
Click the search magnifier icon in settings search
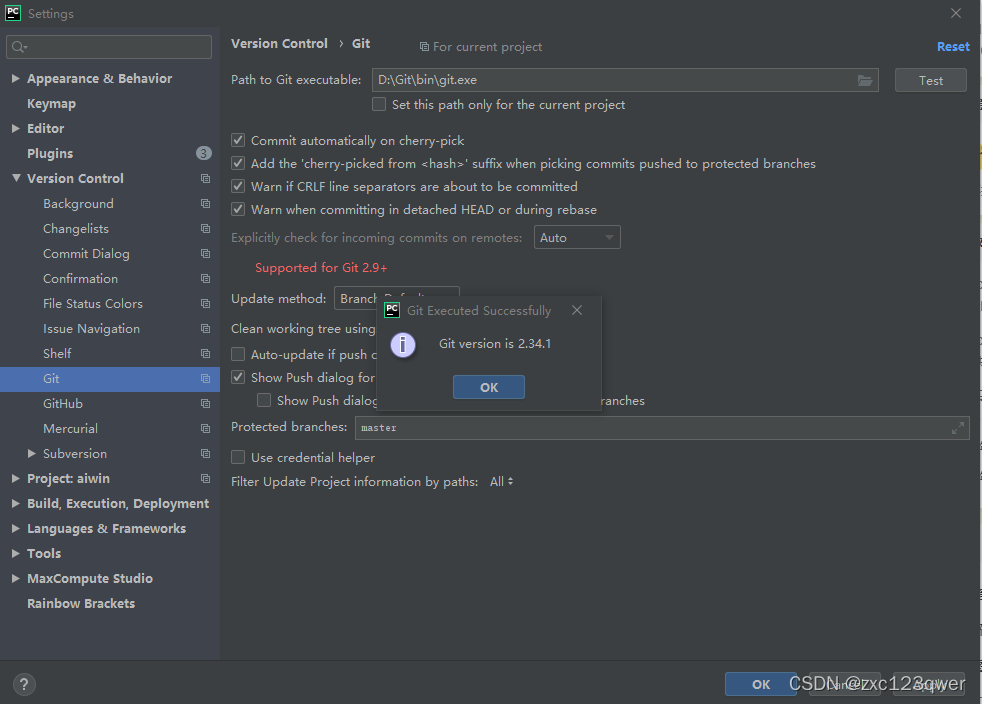click(x=19, y=47)
